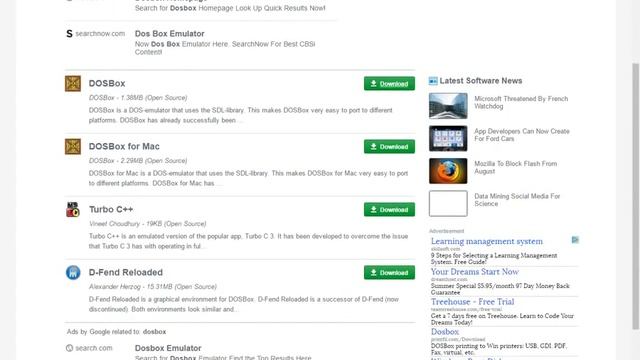Download D-Fend Reloaded

point(389,272)
